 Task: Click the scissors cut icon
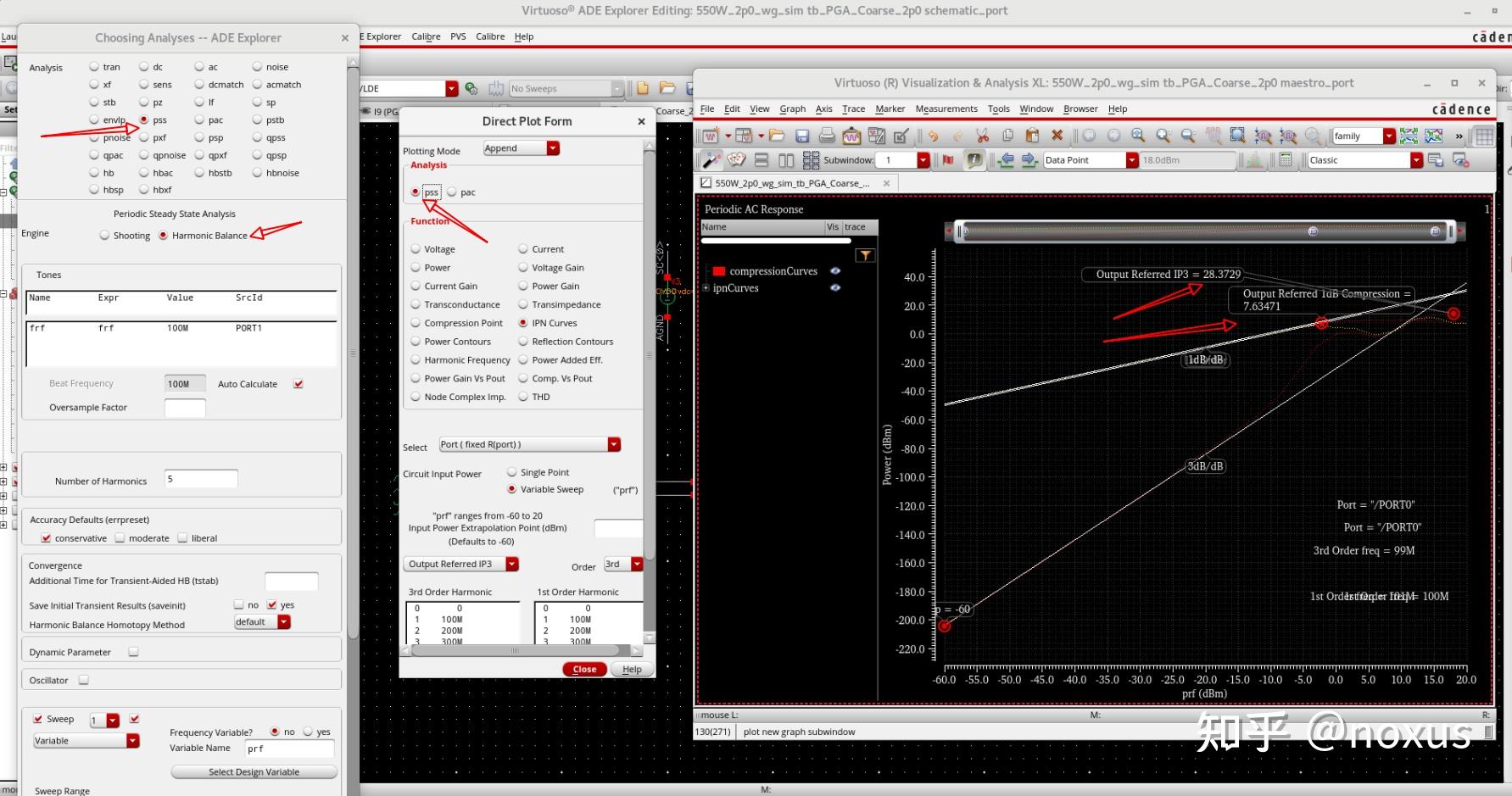coord(982,136)
